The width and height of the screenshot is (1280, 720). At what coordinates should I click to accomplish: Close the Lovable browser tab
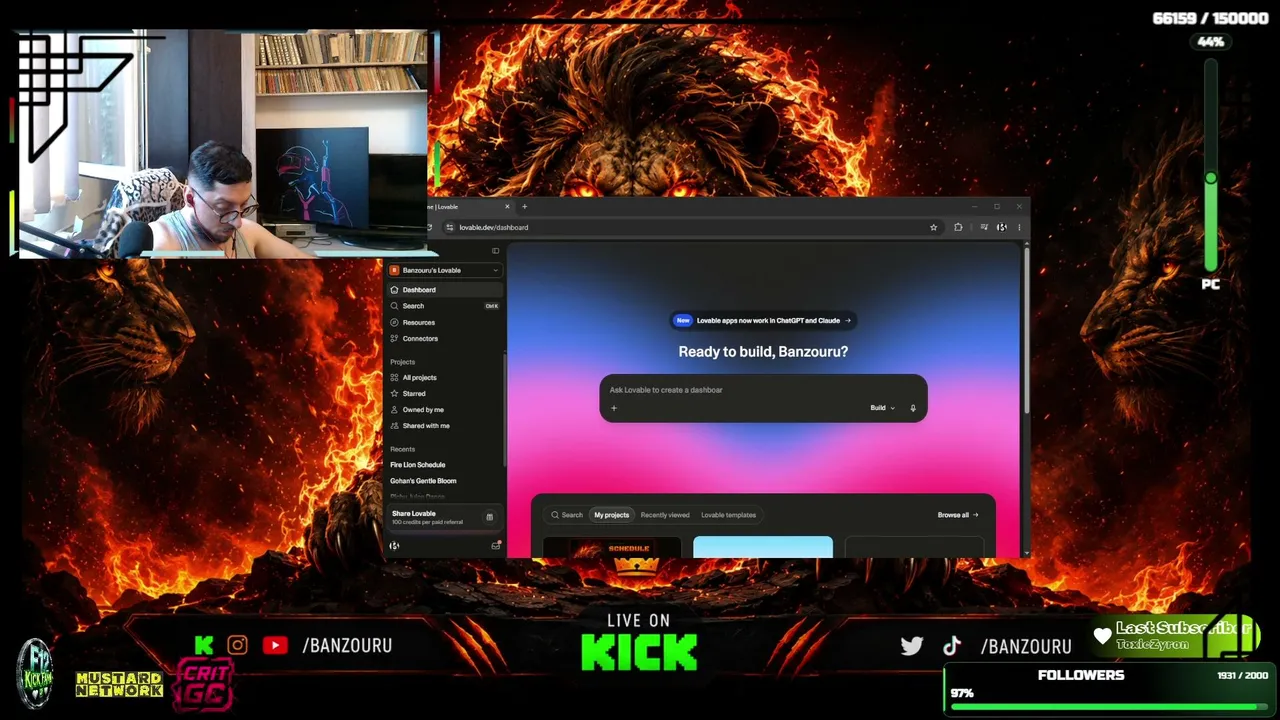click(x=507, y=207)
